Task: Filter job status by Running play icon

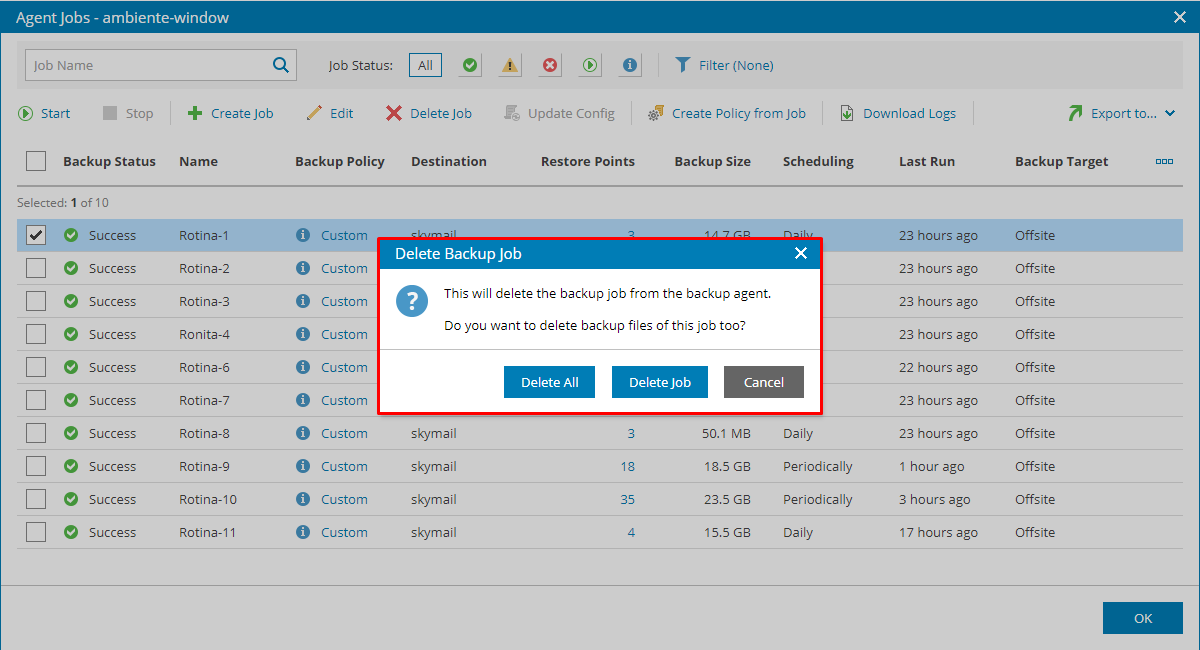Action: coord(590,65)
